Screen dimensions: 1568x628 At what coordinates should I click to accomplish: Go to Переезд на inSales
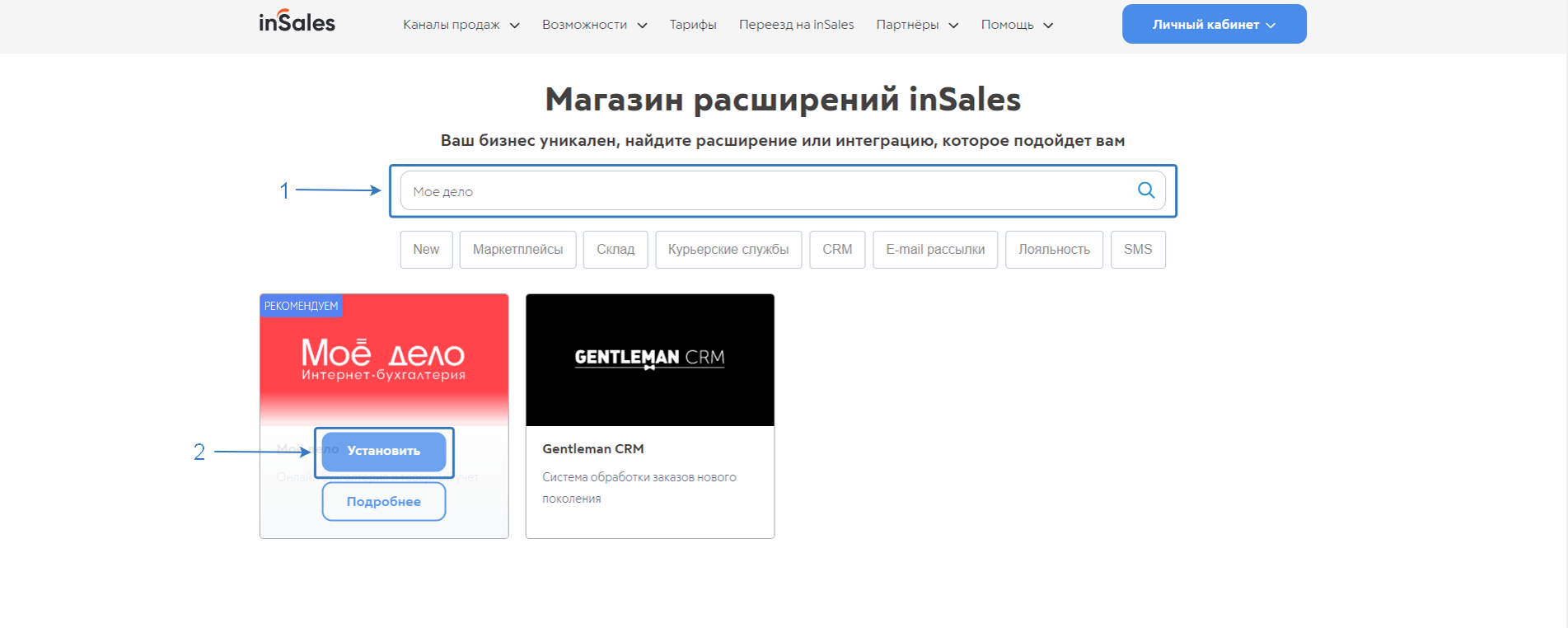tap(796, 25)
